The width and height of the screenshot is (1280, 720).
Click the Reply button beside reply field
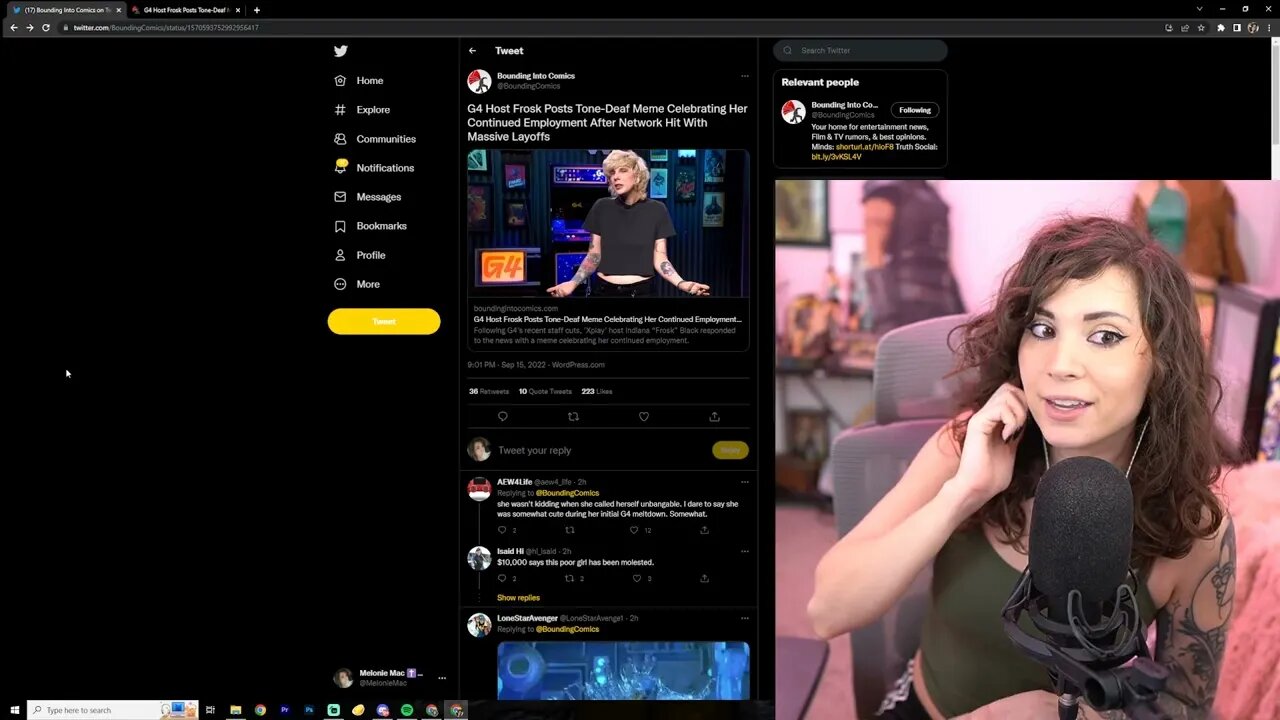pos(730,450)
